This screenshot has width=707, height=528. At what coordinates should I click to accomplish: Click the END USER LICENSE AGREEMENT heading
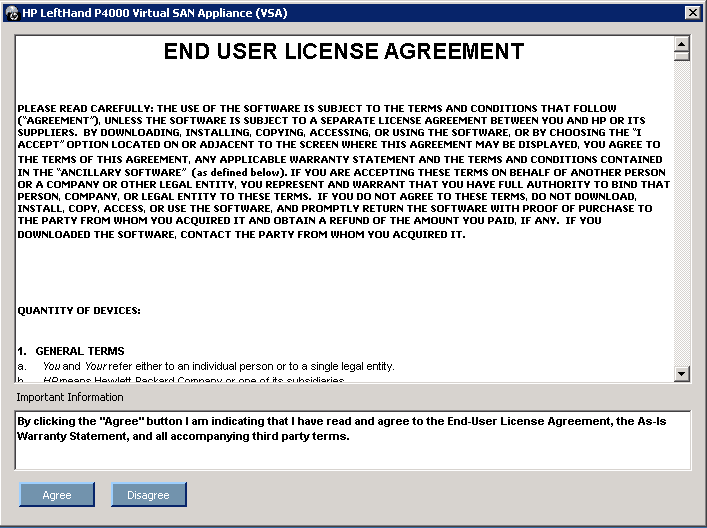(x=344, y=51)
